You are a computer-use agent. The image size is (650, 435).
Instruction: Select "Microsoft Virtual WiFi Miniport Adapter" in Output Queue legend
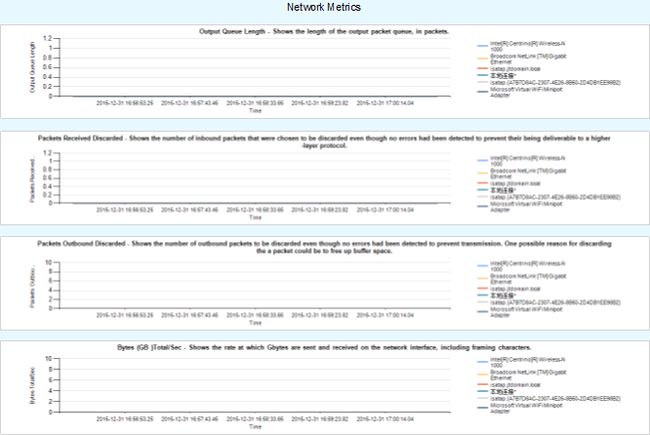click(x=526, y=92)
